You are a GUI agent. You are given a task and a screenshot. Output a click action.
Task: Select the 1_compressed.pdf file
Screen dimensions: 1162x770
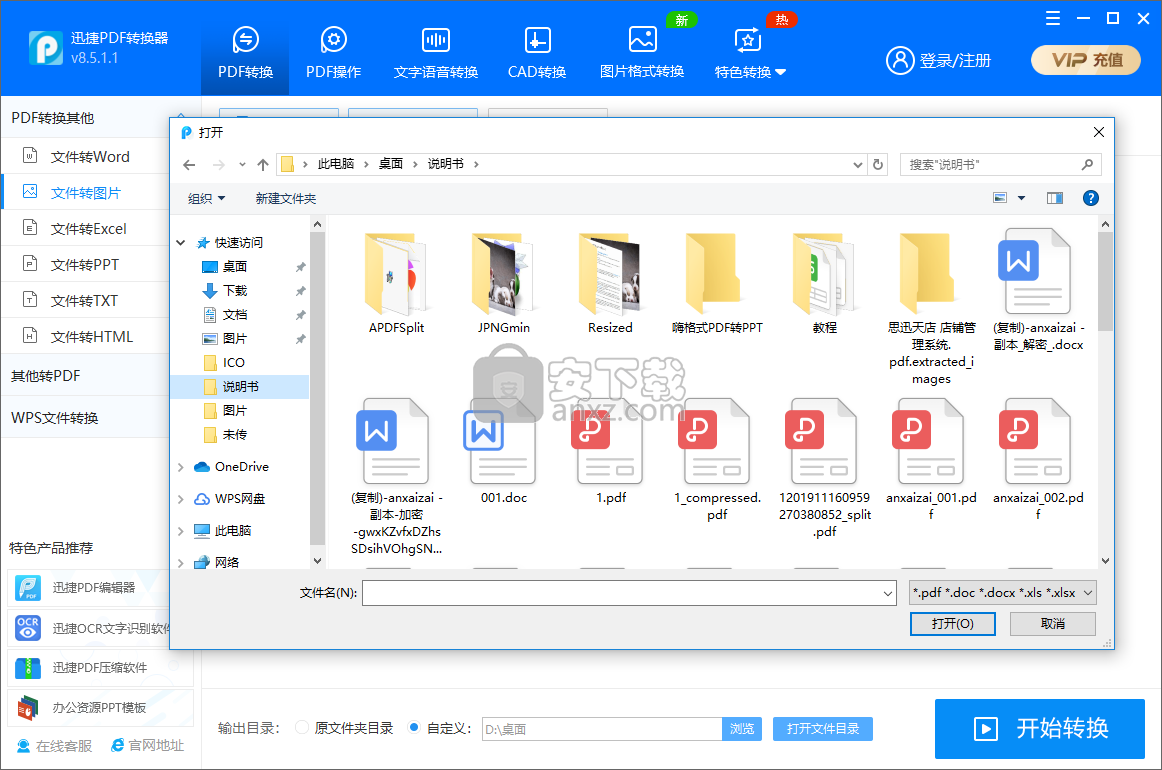click(717, 460)
